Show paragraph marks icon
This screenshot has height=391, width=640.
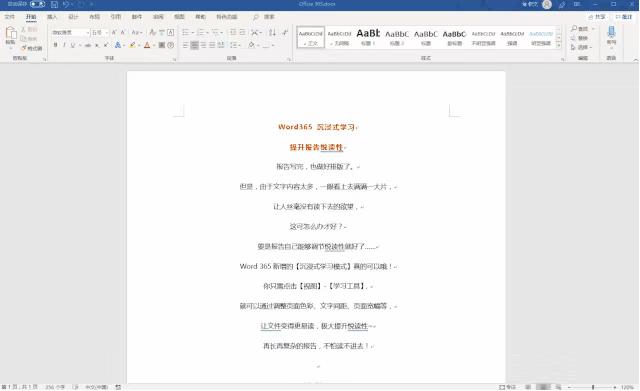pyautogui.click(x=285, y=32)
